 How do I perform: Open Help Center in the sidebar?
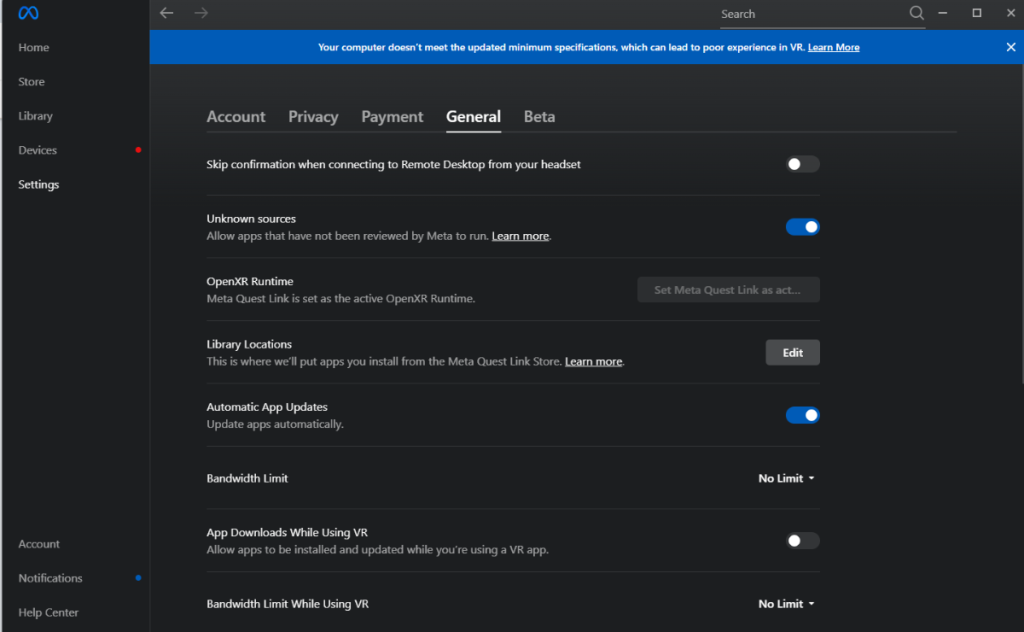[48, 612]
